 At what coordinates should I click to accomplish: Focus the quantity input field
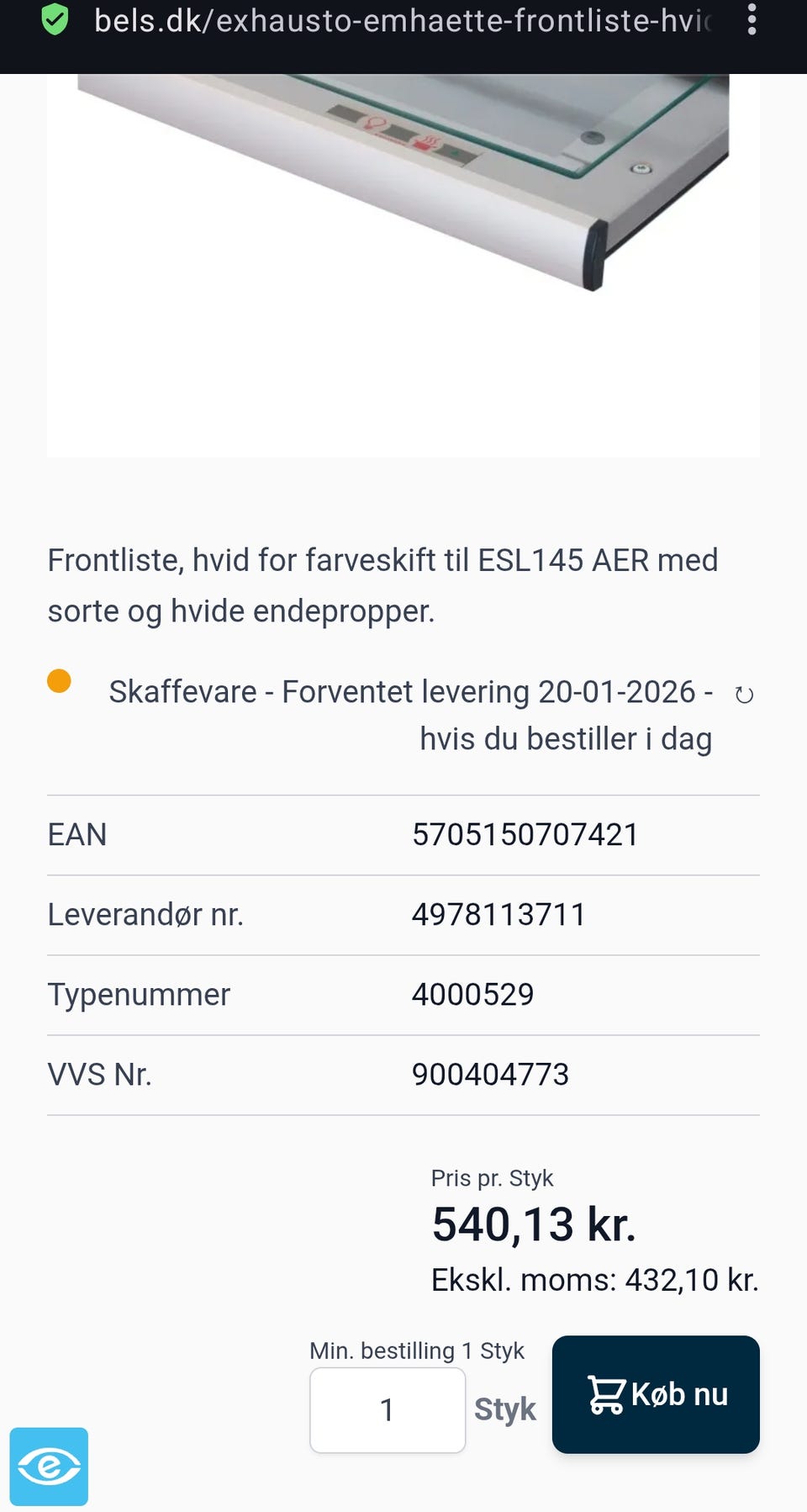(388, 1410)
